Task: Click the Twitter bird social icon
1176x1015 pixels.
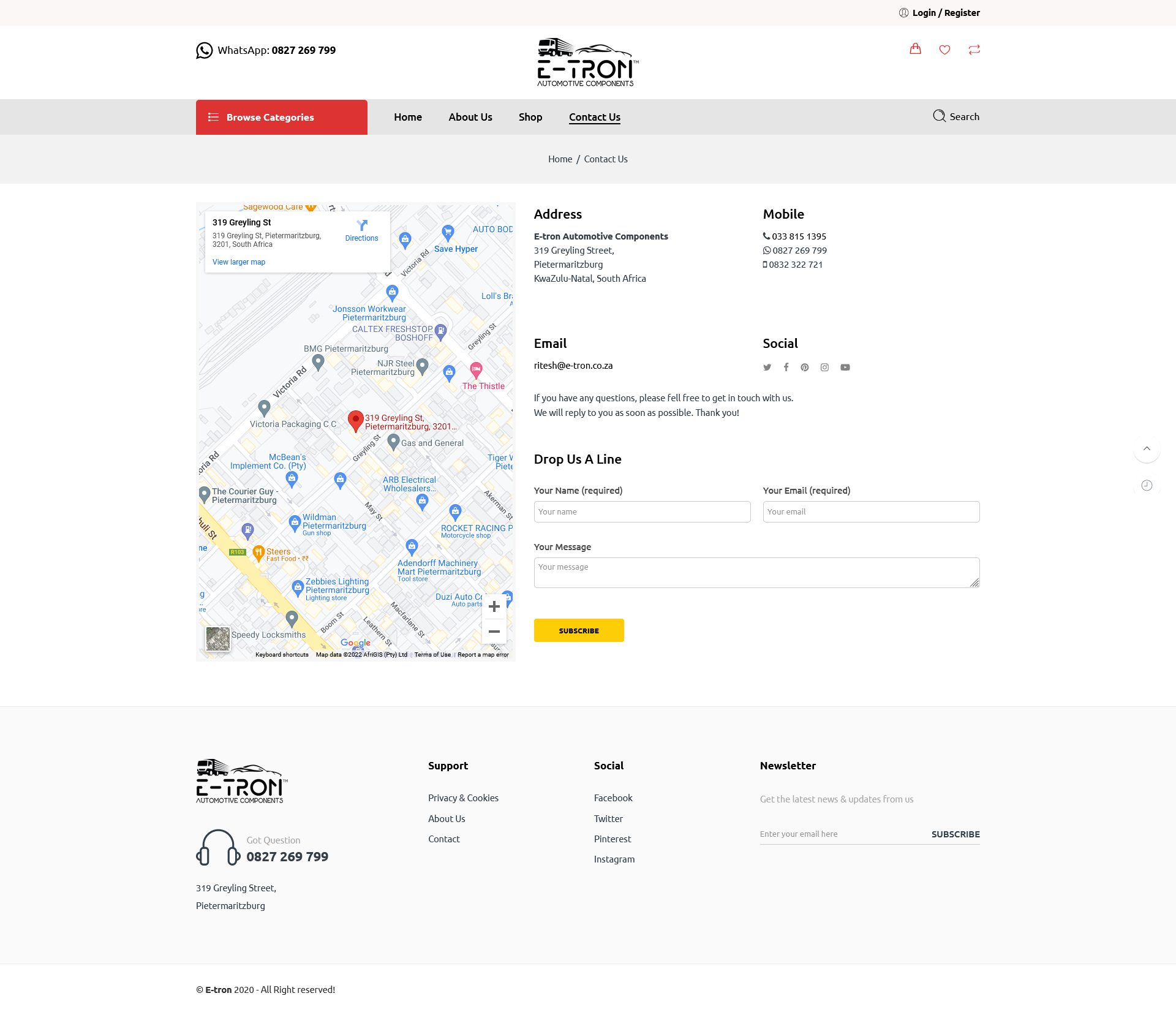Action: pyautogui.click(x=767, y=368)
